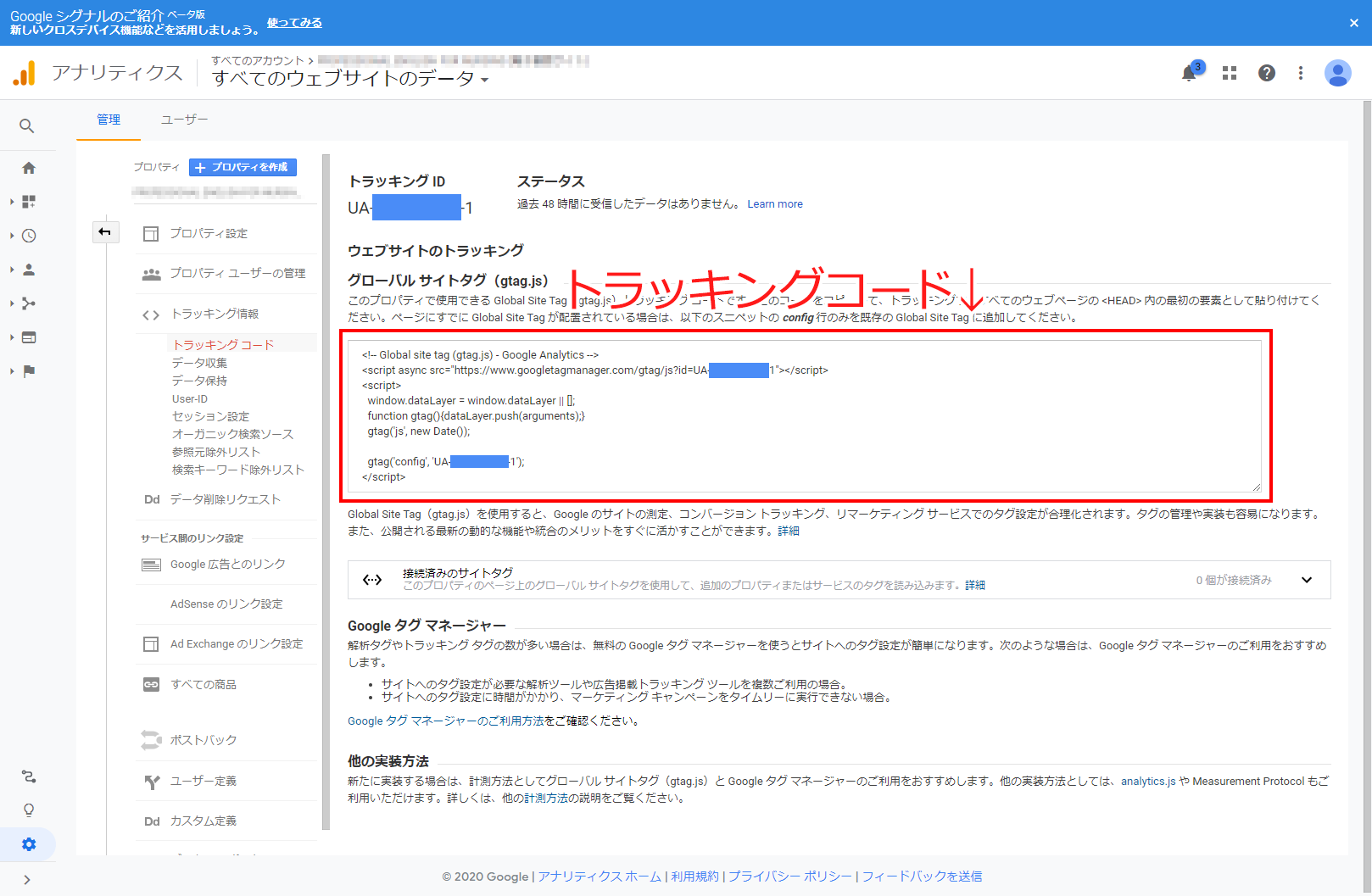Open Realtime clock icon in sidebar
The height and width of the screenshot is (896, 1372).
(29, 236)
